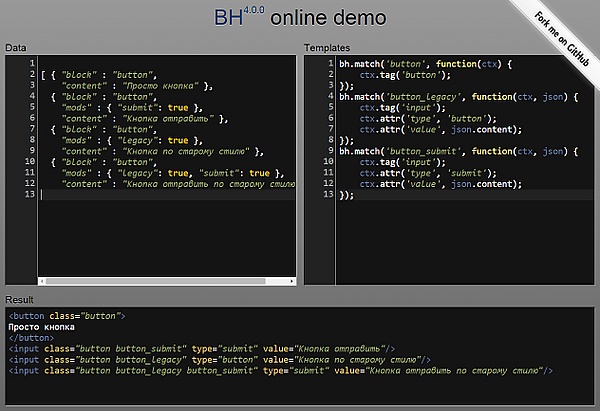This screenshot has height=411, width=600.
Task: Click Data line "Кнопка по старому стилю"
Action: (x=162, y=151)
